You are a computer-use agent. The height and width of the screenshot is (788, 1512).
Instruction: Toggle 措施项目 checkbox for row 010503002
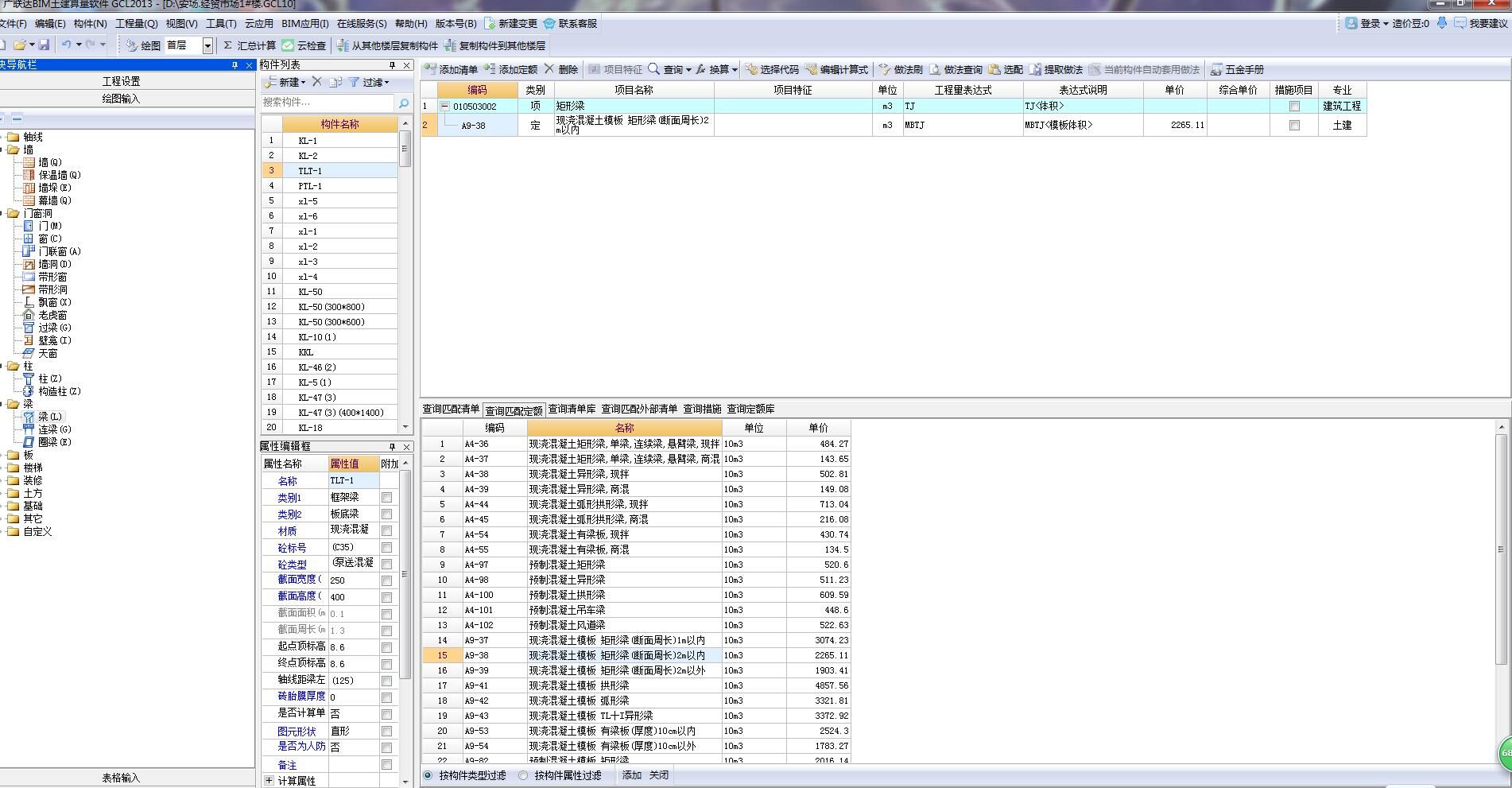pyautogui.click(x=1294, y=106)
